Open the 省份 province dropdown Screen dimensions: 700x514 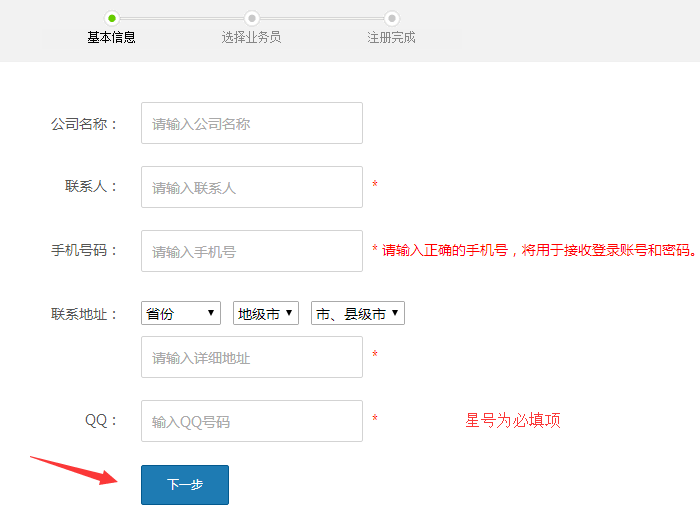pos(181,313)
